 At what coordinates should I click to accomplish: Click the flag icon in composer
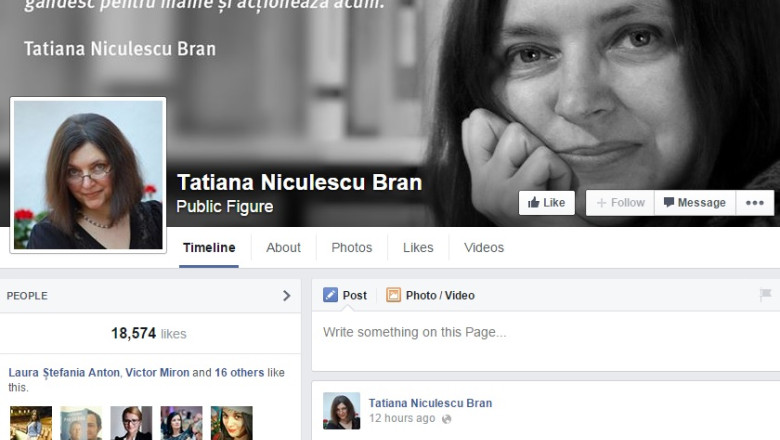pyautogui.click(x=765, y=295)
